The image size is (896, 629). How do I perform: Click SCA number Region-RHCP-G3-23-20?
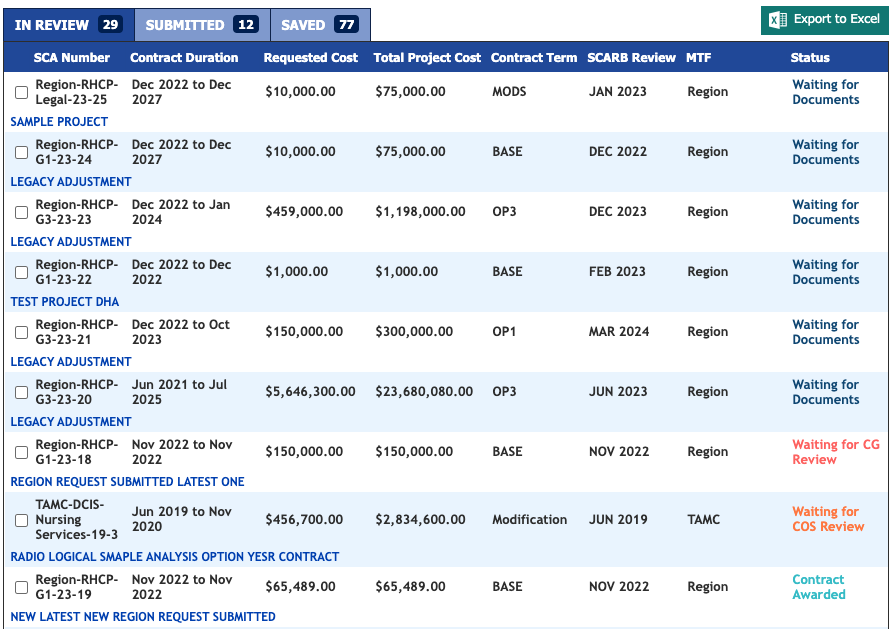point(77,392)
